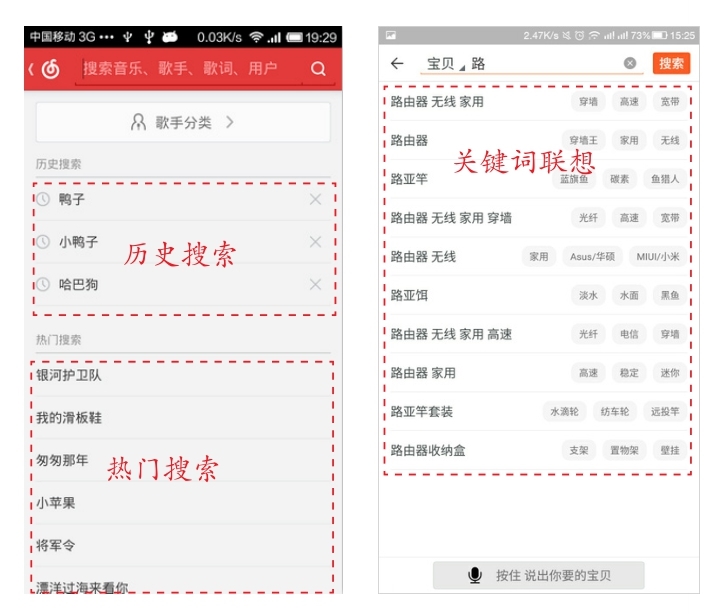This screenshot has height=614, width=726.
Task: Choose the 小苹果 hot search item
Action: 56,503
